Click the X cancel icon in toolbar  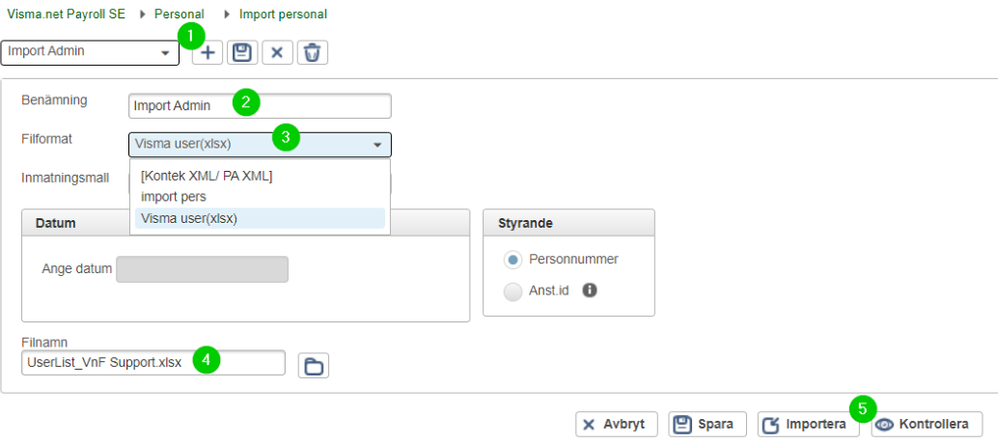click(x=277, y=53)
